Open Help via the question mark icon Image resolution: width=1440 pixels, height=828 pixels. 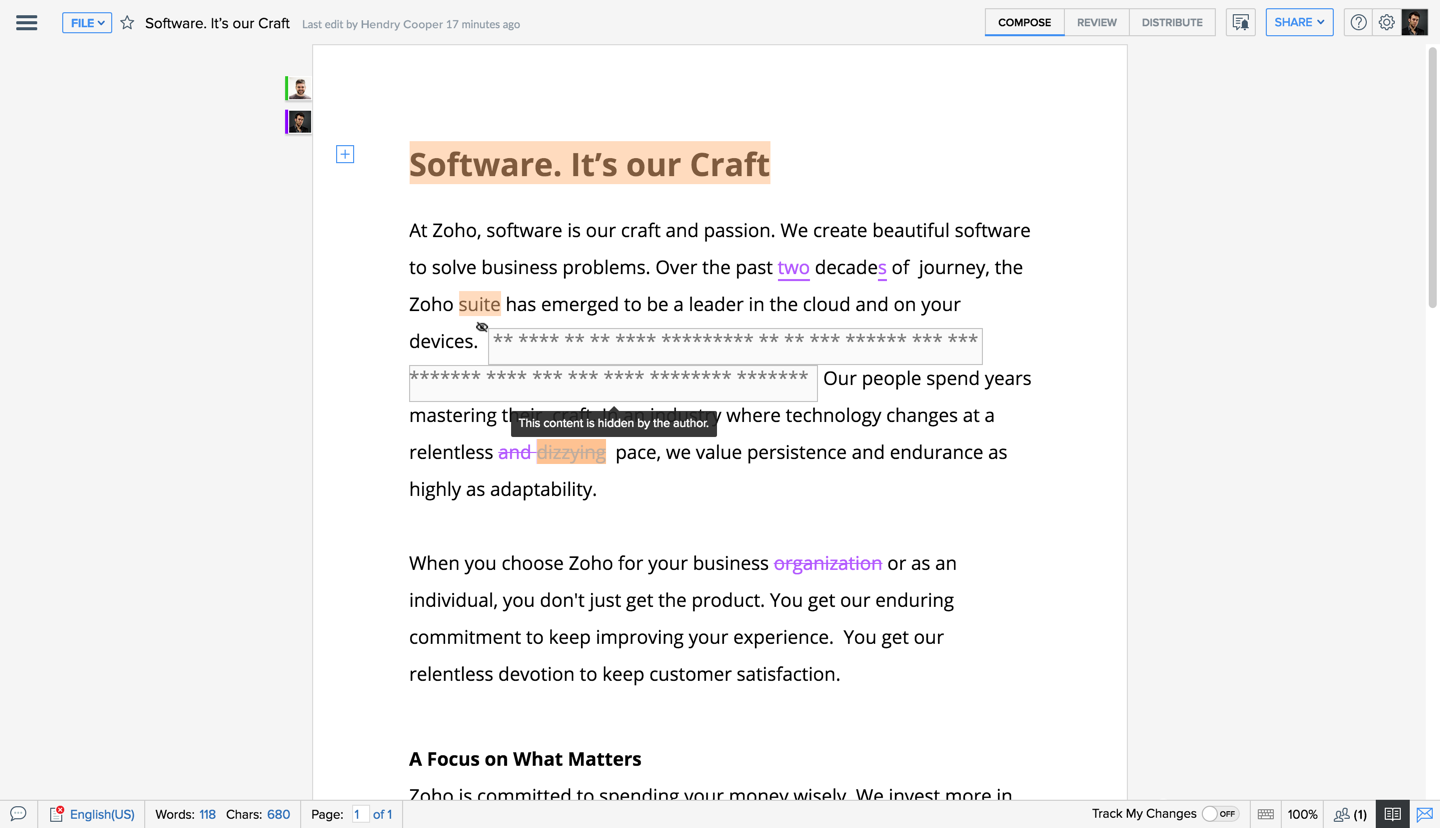pos(1357,22)
